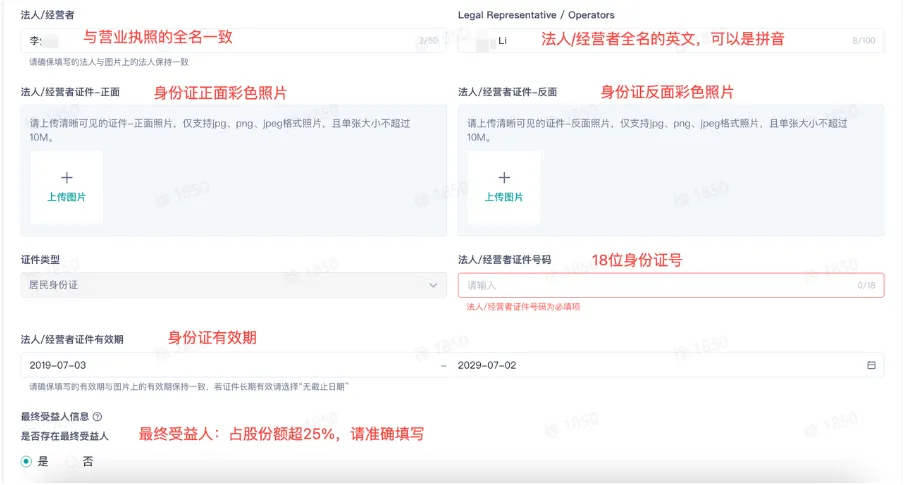Click the hint 请确保填写的法人与图片上的法人保持一致
The height and width of the screenshot is (485, 905).
tap(109, 62)
